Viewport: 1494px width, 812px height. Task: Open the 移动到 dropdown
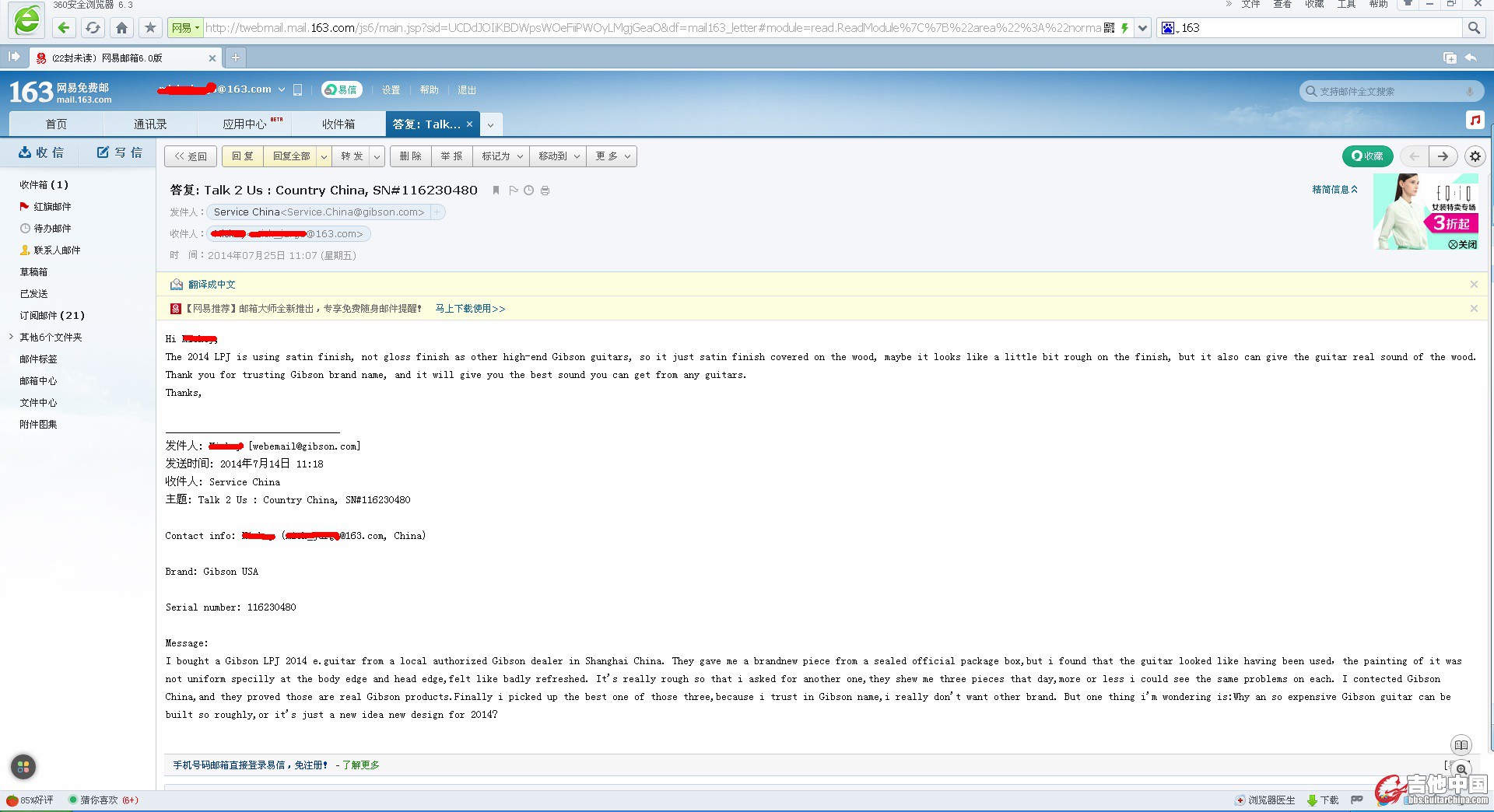[x=558, y=156]
